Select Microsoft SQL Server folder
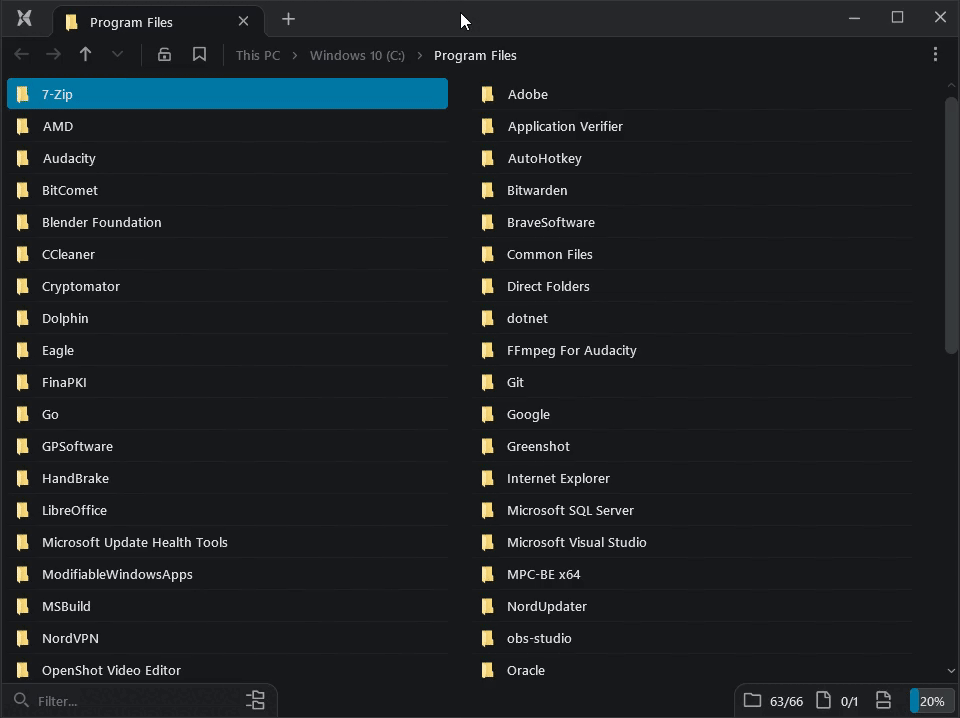This screenshot has width=960, height=718. (692, 510)
